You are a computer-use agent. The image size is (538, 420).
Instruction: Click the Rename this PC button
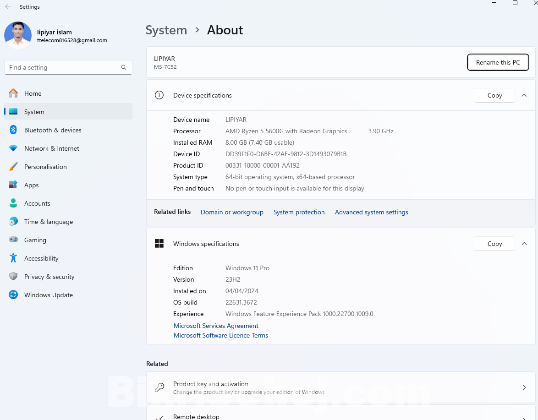tap(498, 62)
